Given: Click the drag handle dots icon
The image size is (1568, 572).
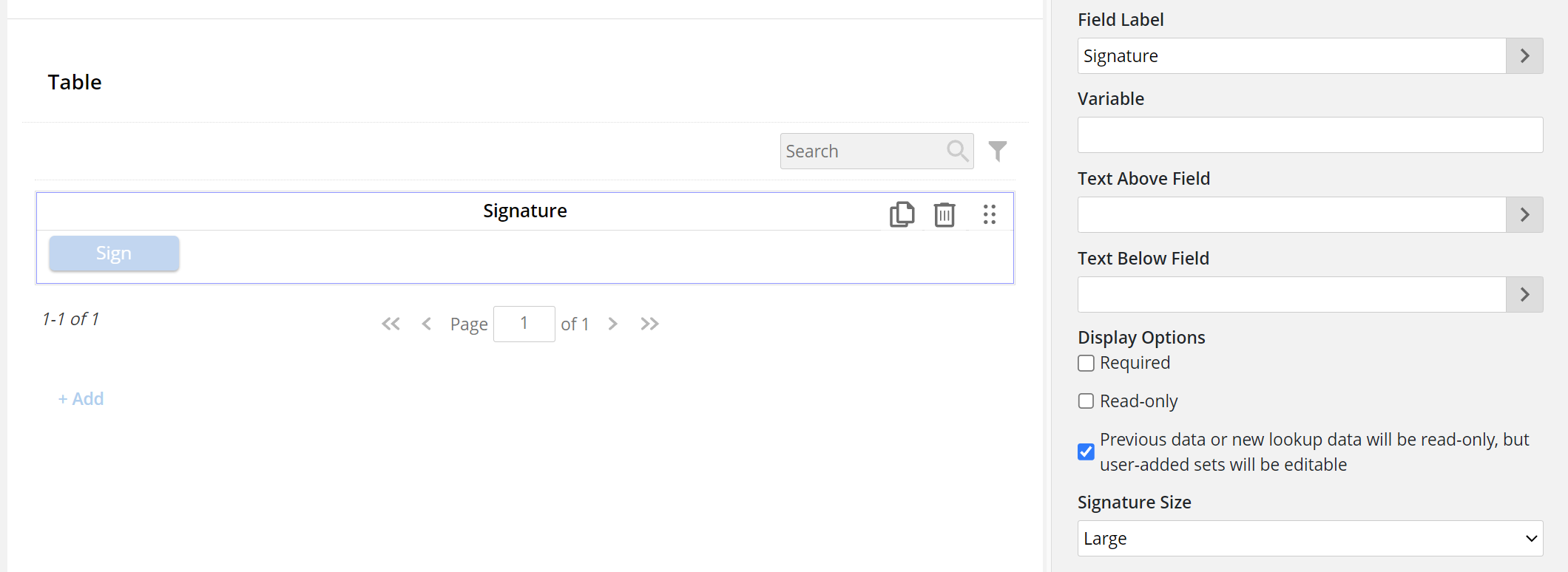Looking at the screenshot, I should (990, 214).
